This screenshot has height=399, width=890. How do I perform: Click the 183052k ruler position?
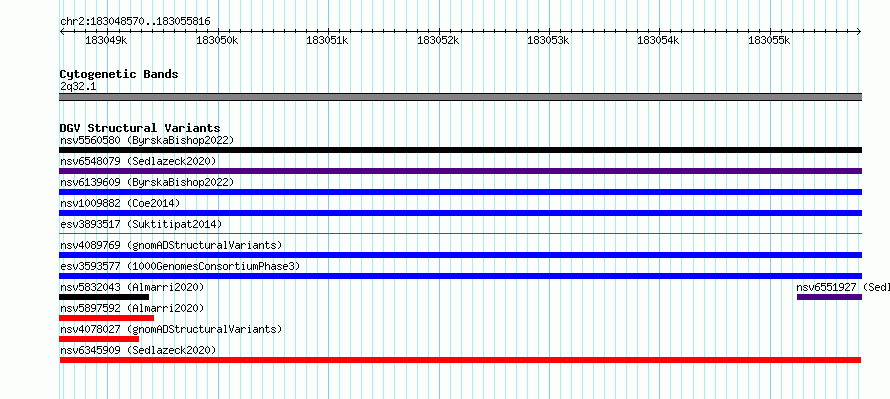438,41
